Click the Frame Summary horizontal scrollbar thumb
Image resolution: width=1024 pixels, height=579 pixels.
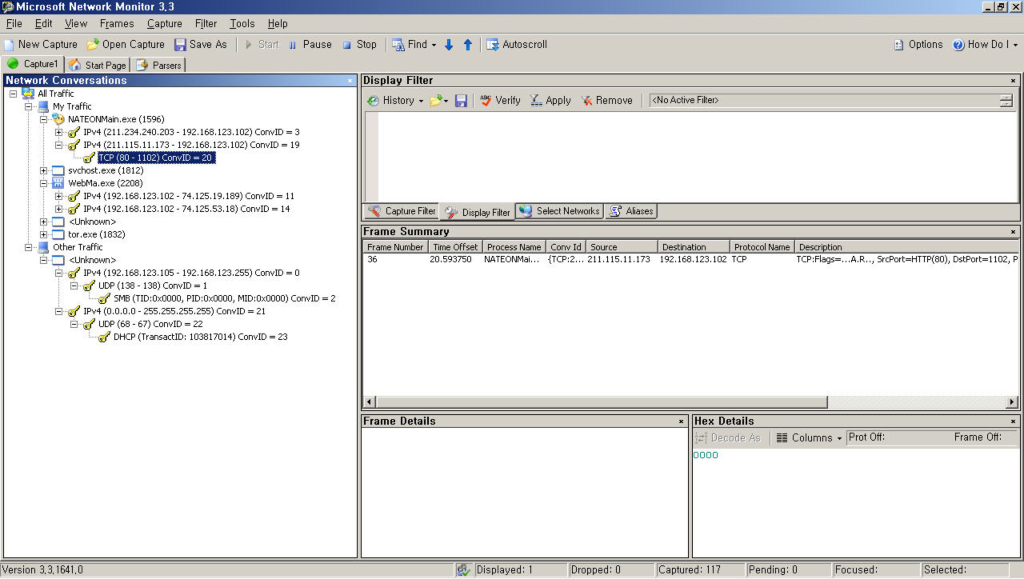pos(601,402)
